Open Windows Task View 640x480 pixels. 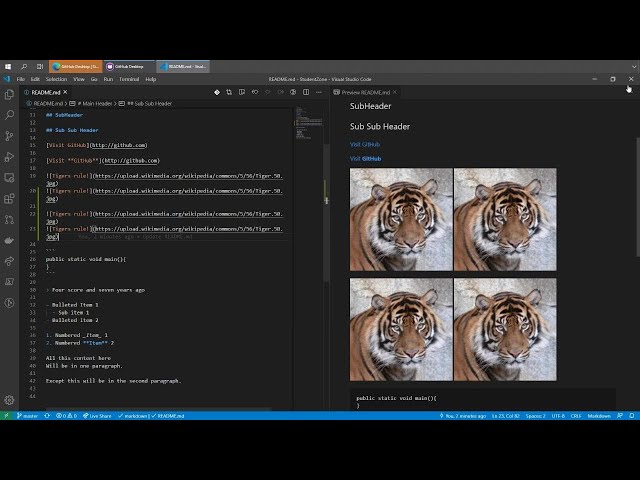[40, 66]
